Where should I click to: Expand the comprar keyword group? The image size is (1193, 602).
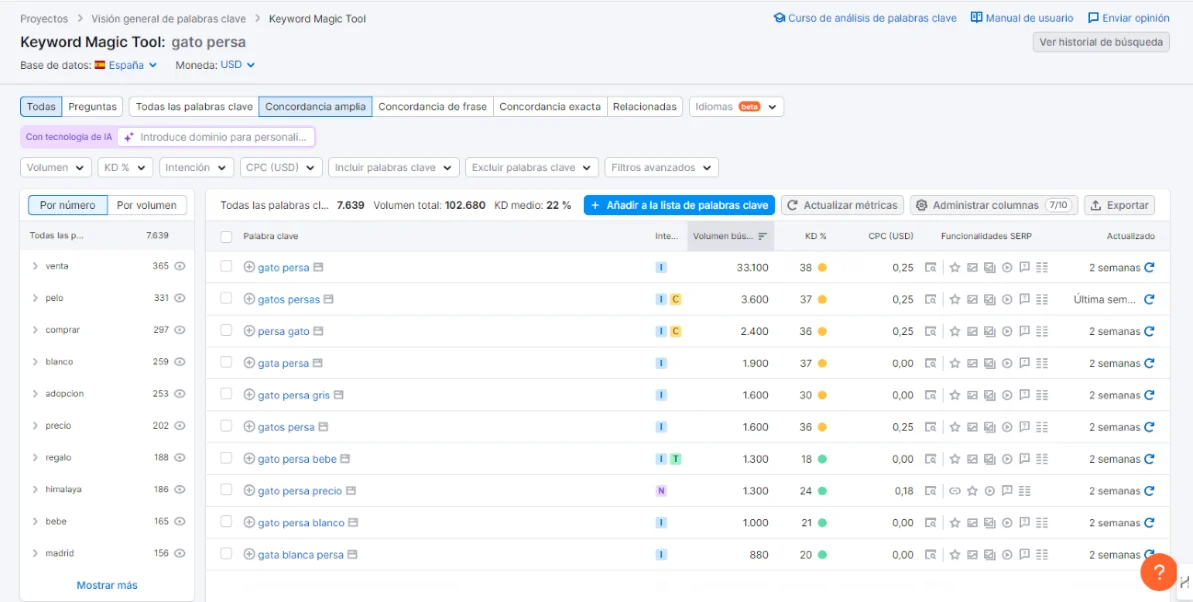[x=35, y=330]
